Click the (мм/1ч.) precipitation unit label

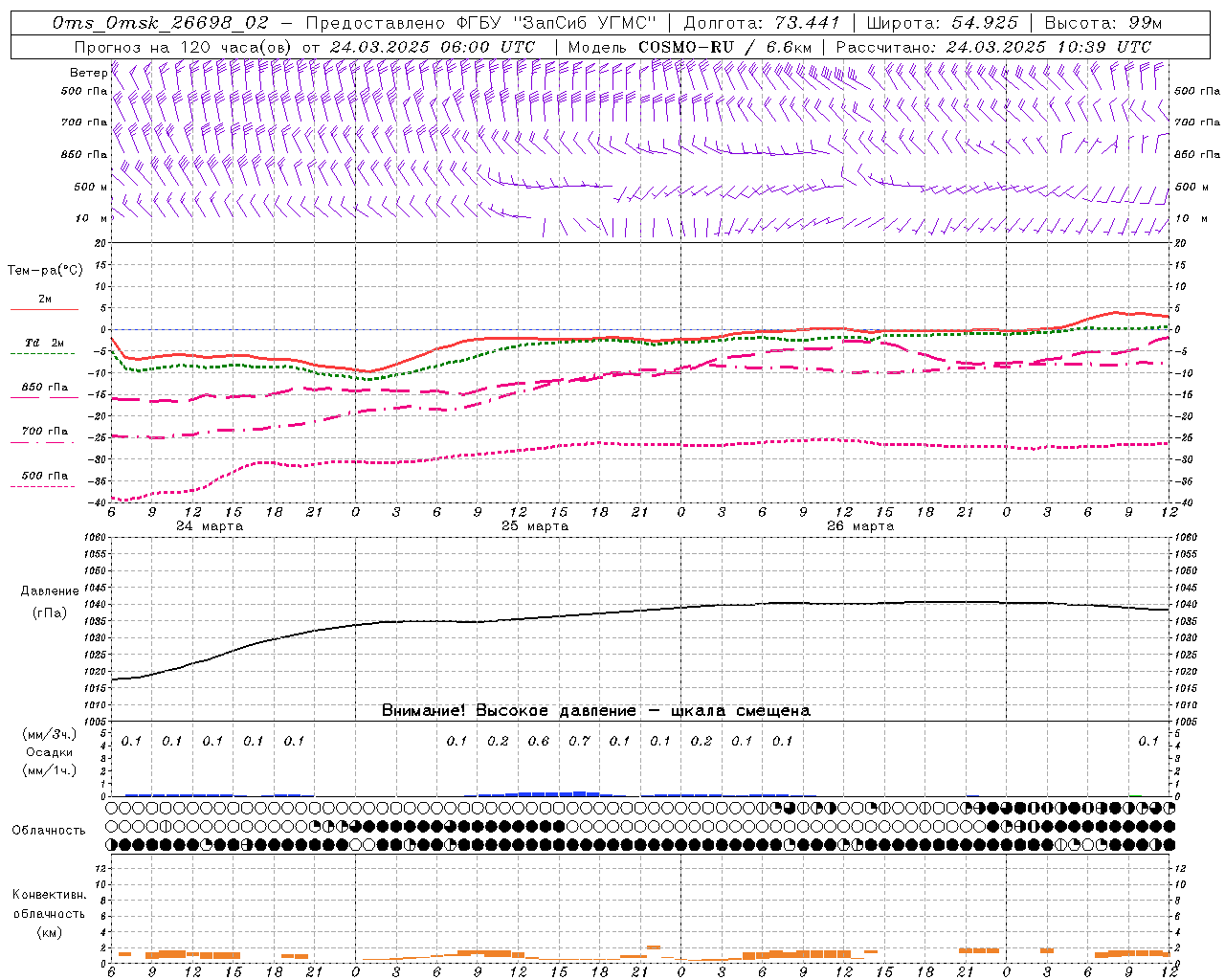(x=50, y=770)
